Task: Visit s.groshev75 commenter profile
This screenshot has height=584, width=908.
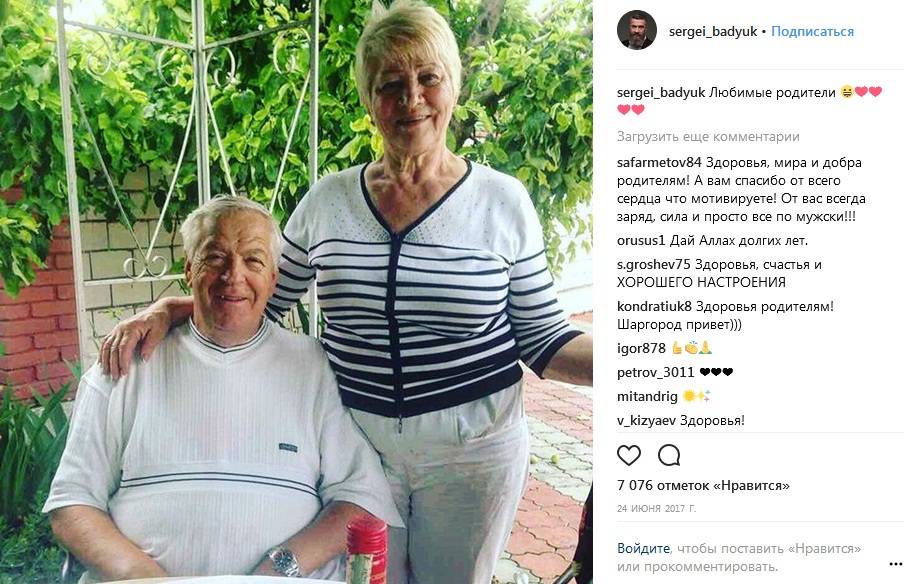Action: (654, 265)
